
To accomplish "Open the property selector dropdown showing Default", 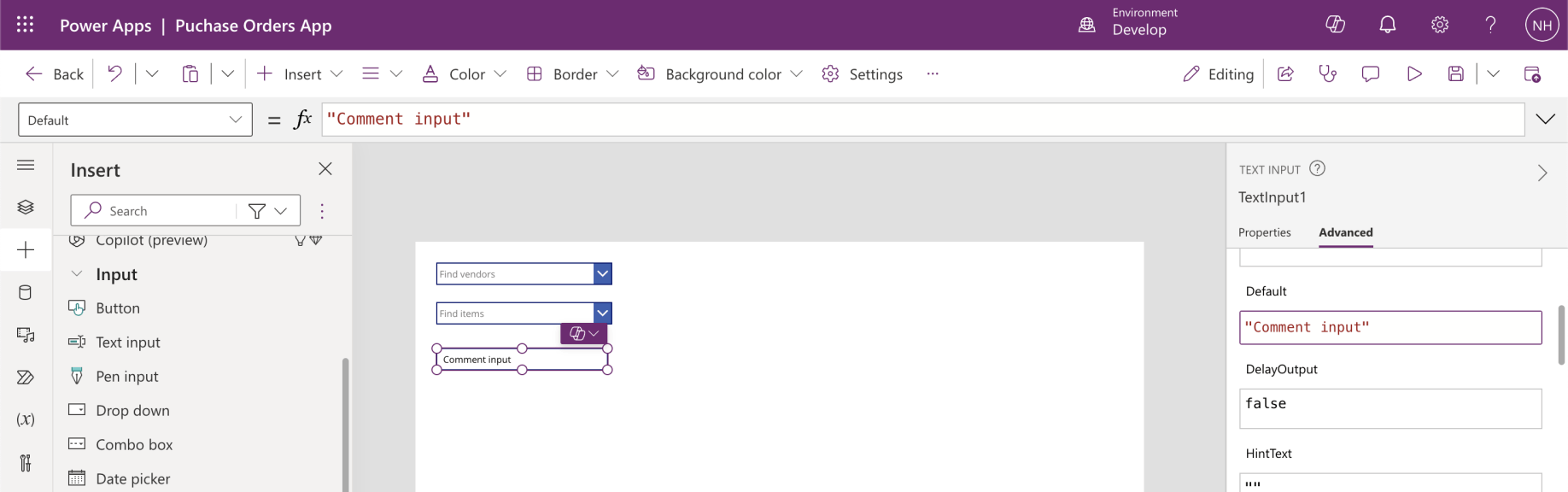I will pyautogui.click(x=135, y=120).
